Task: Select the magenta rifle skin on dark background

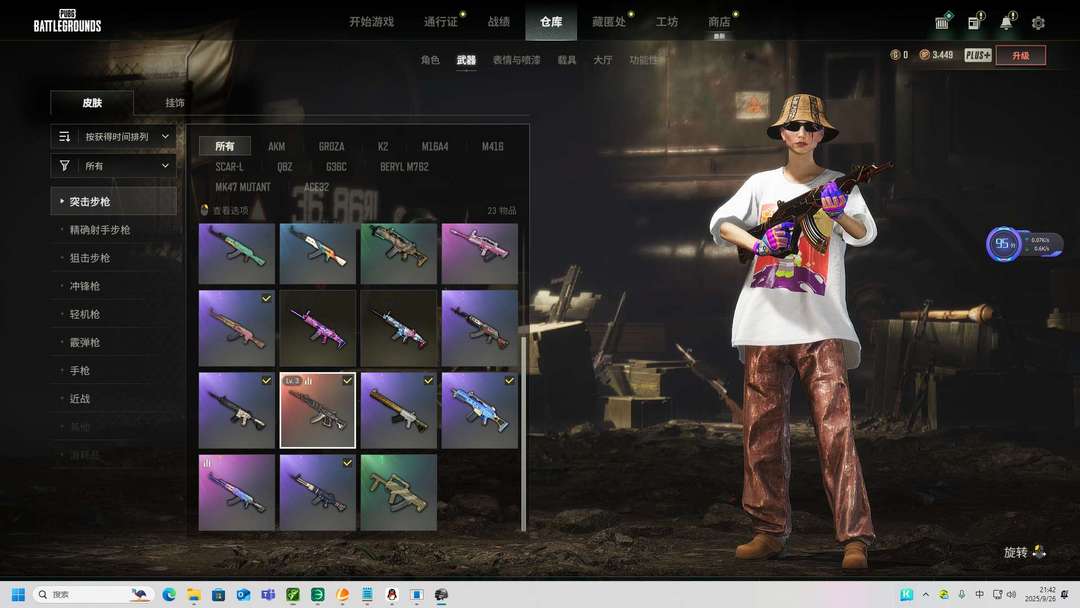Action: point(318,328)
